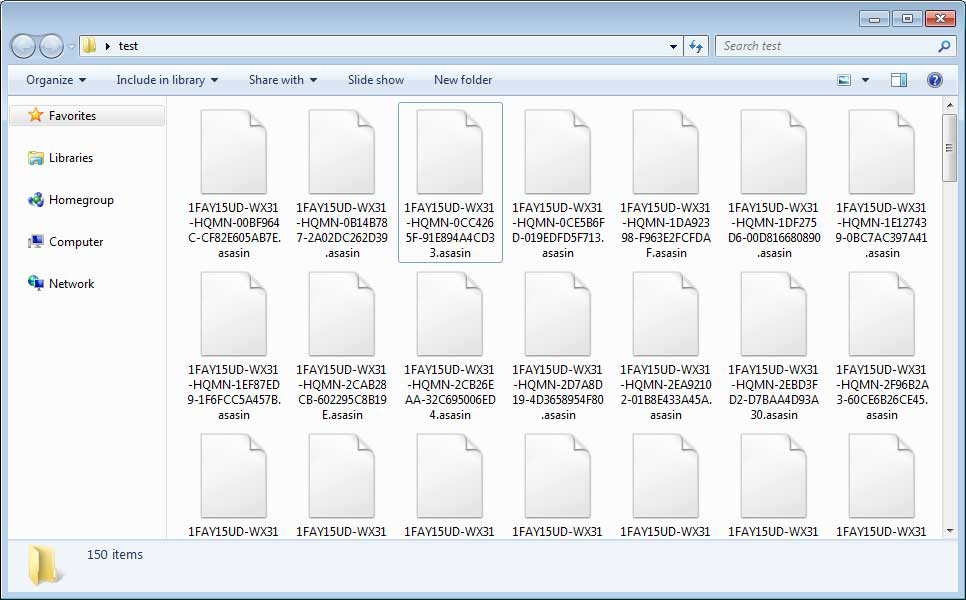Click the Back navigation arrow
The height and width of the screenshot is (600, 966).
(23, 46)
